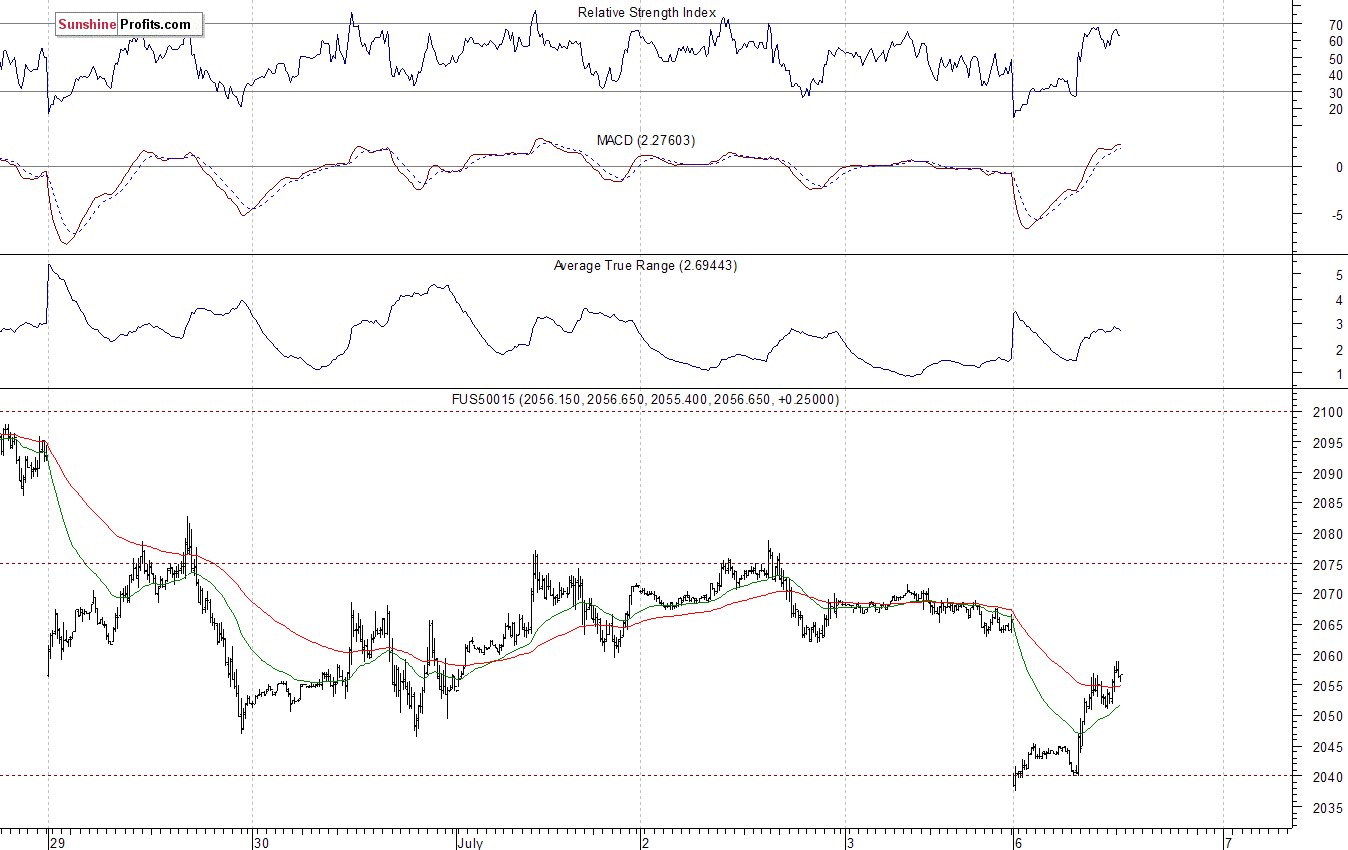This screenshot has width=1348, height=850.
Task: Click the Average True Range (2.69443) label
Action: click(x=645, y=266)
